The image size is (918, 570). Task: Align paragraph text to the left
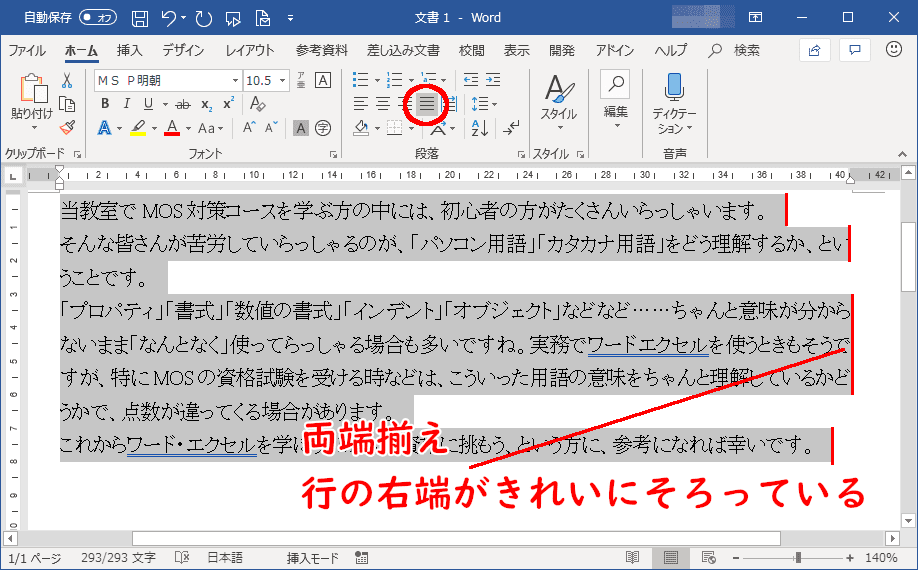(x=361, y=104)
